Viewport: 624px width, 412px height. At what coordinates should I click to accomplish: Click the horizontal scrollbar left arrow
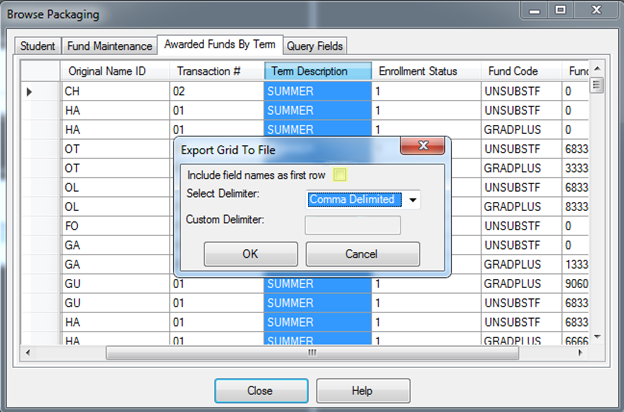tap(28, 353)
